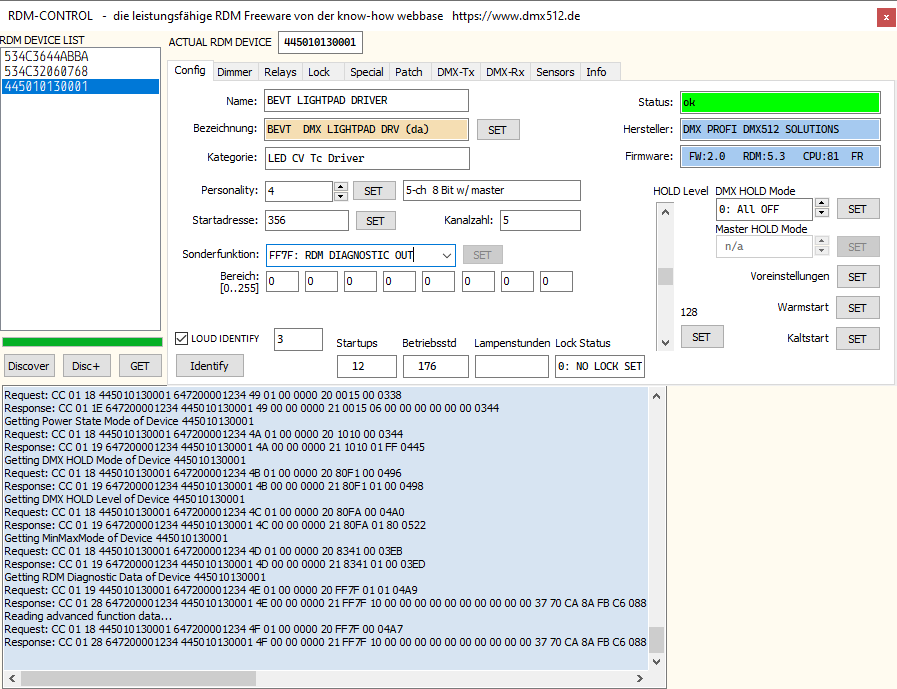
Task: Click SET below the HOLD Level value
Action: click(x=701, y=337)
